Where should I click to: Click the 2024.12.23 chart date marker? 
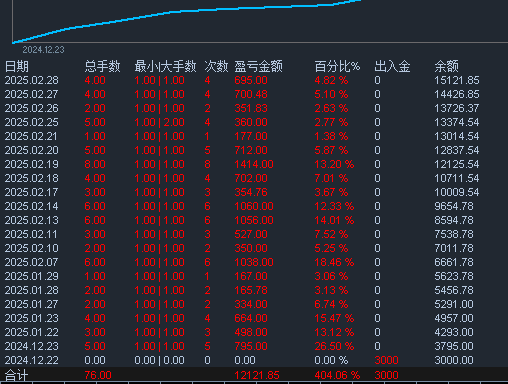(x=43, y=50)
